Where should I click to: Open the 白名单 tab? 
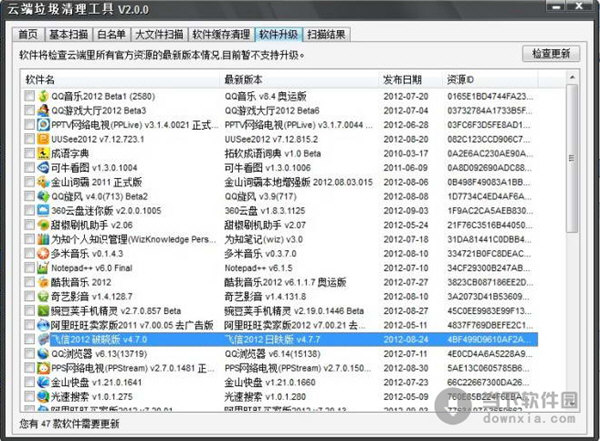(x=112, y=34)
